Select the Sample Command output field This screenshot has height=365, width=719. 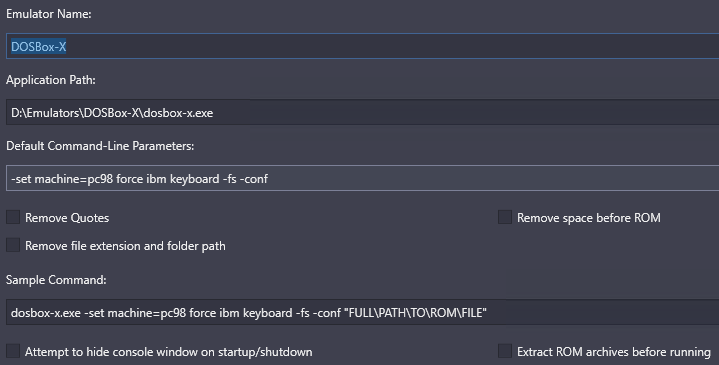pyautogui.click(x=362, y=312)
